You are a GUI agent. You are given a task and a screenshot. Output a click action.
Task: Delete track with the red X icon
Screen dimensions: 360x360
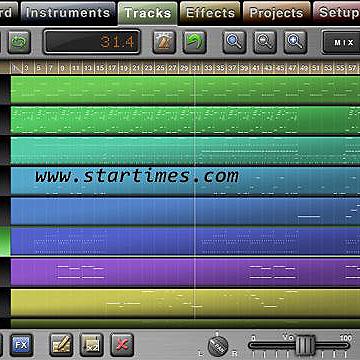point(122,345)
